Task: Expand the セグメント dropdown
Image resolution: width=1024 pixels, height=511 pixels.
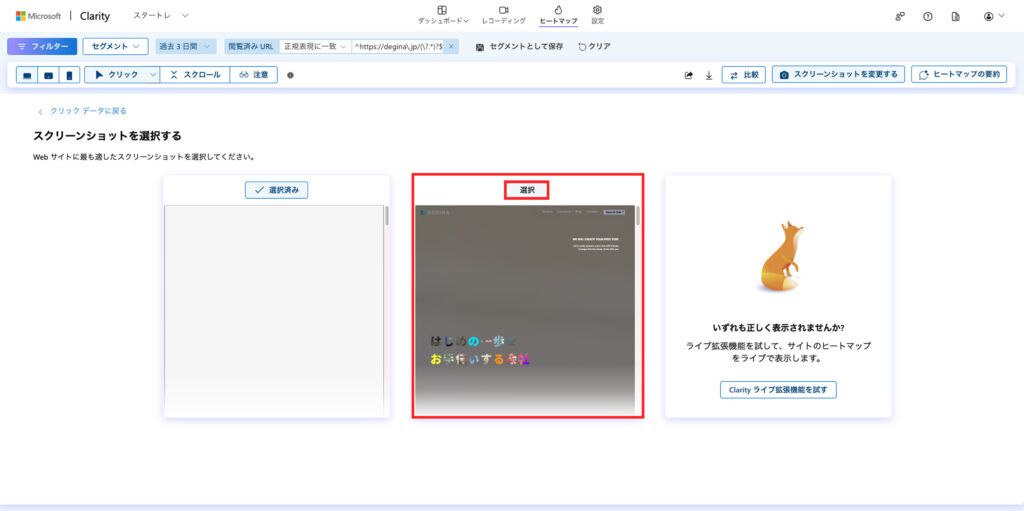Action: click(115, 46)
